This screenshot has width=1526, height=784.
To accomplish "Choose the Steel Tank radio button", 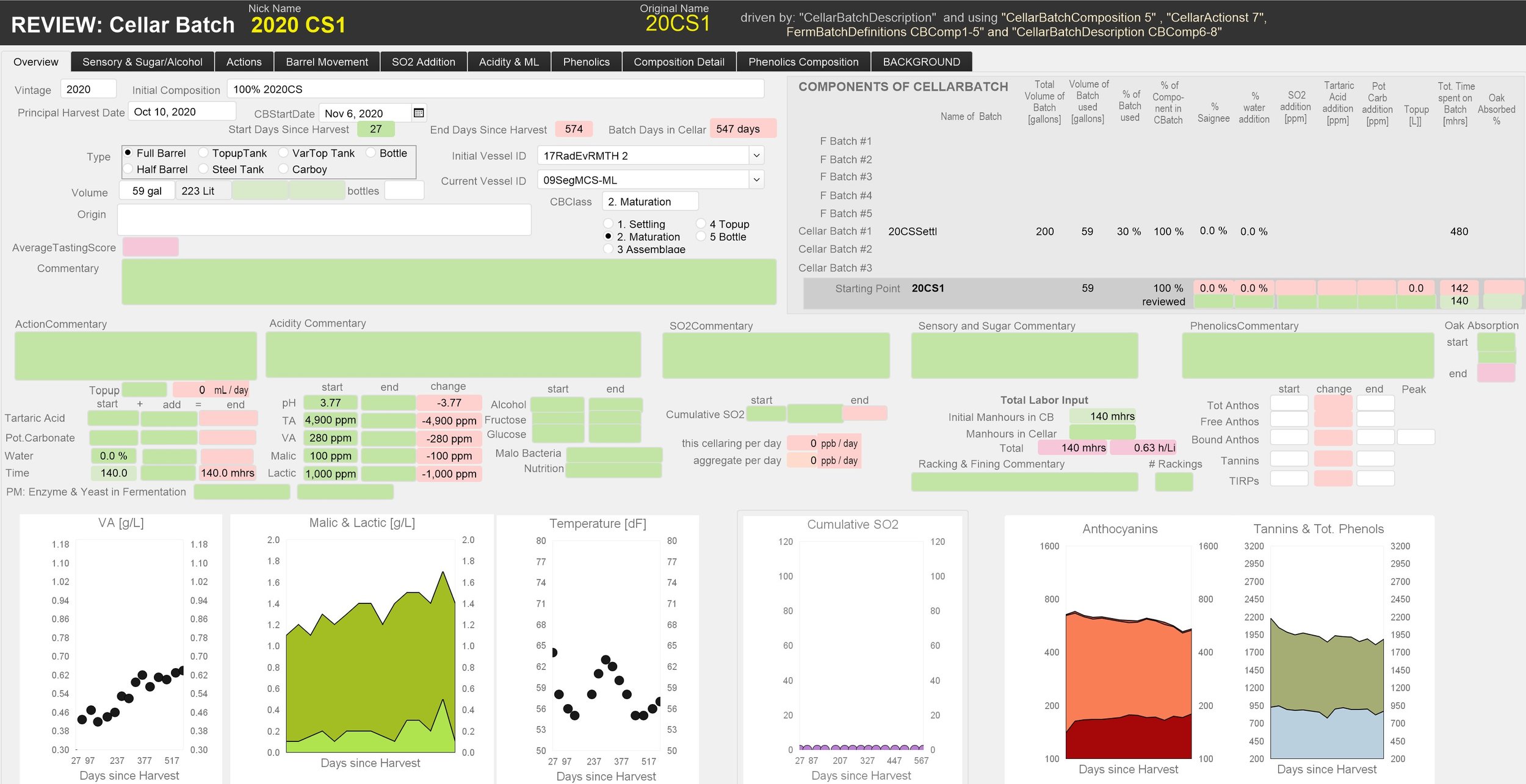I will pos(204,169).
